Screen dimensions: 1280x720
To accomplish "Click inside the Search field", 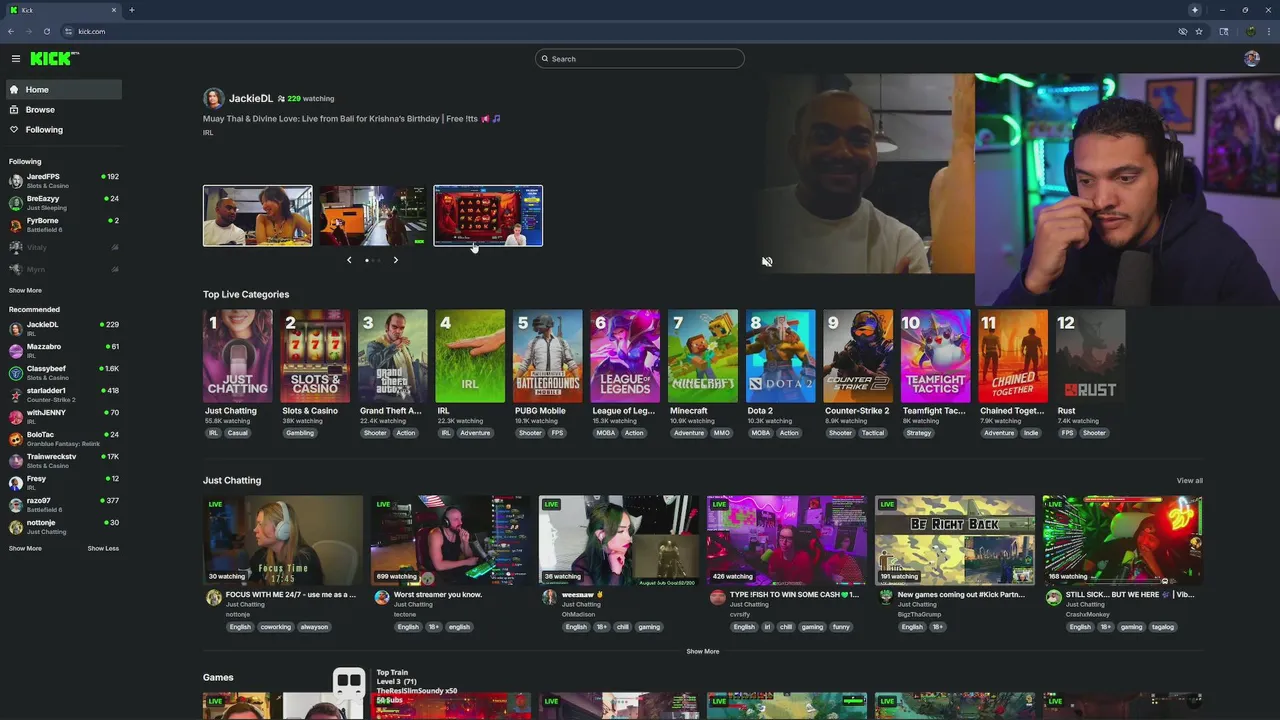I will coord(640,59).
